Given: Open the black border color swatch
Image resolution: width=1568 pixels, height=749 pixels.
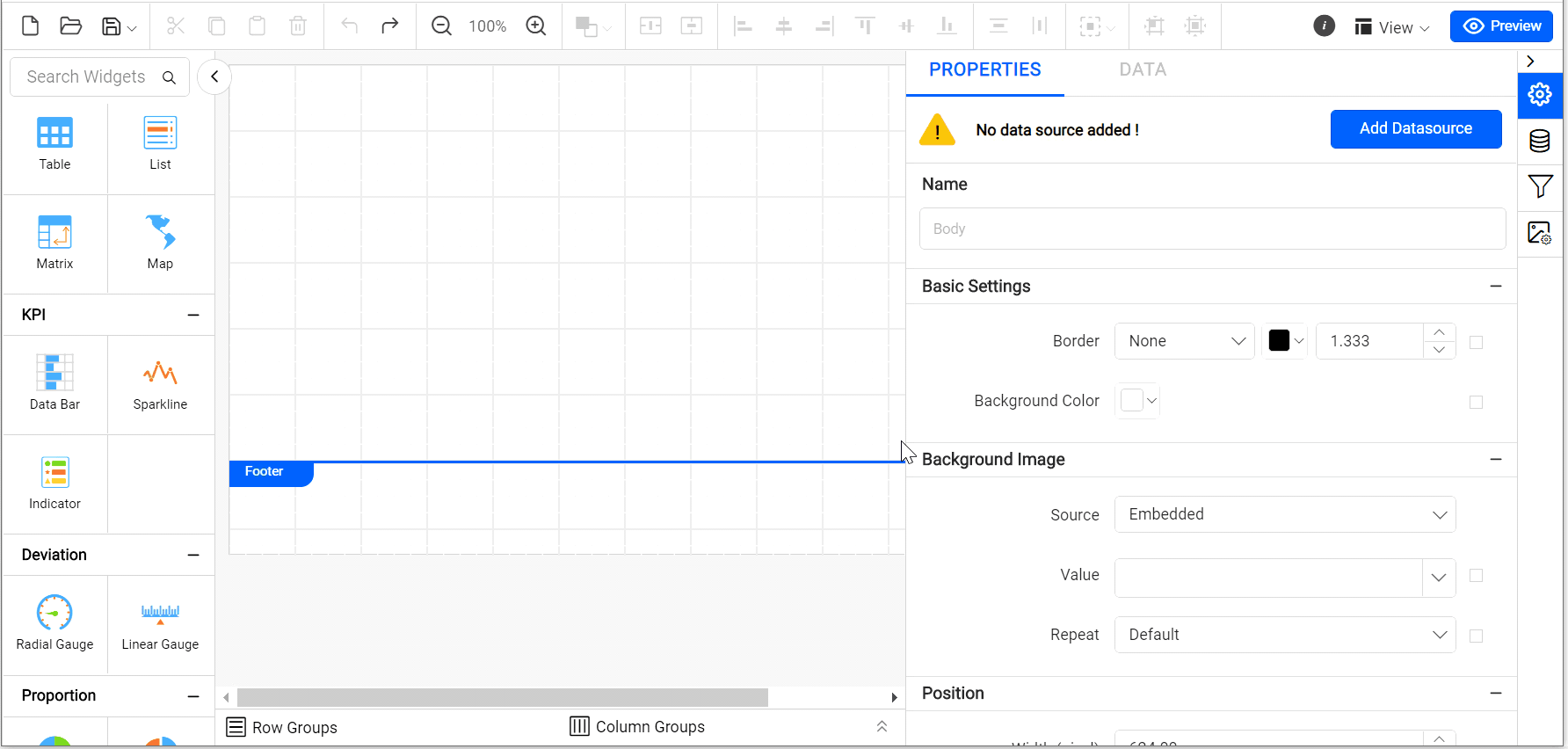Looking at the screenshot, I should click(x=1285, y=341).
